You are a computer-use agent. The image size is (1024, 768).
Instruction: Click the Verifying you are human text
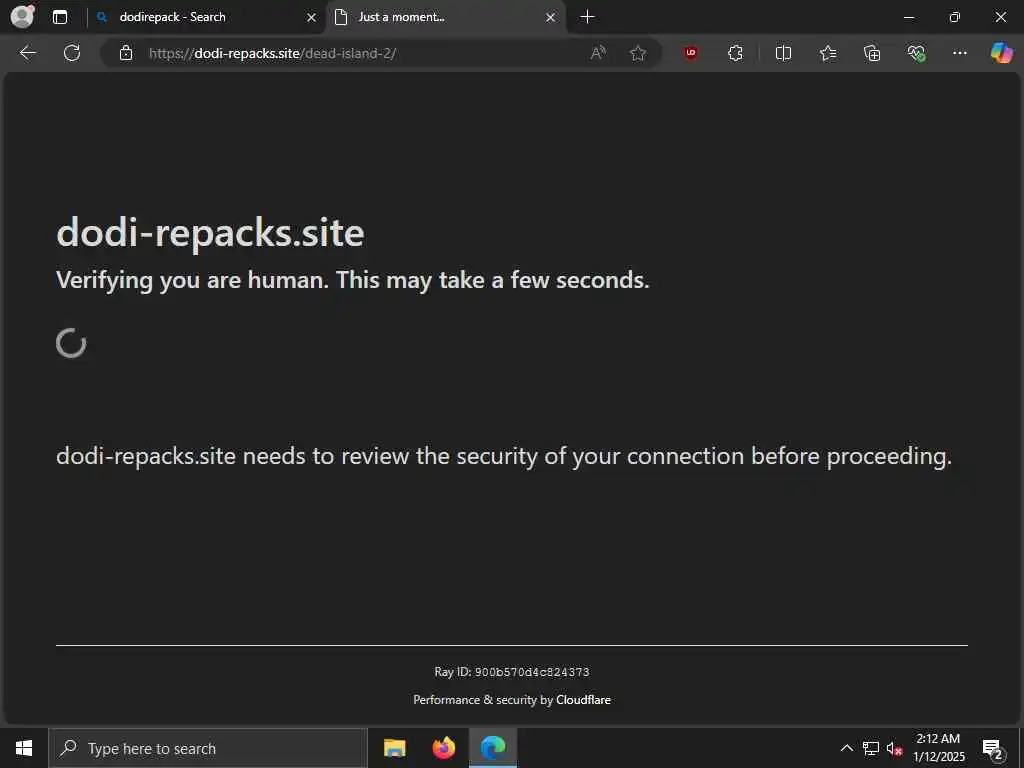(x=353, y=280)
